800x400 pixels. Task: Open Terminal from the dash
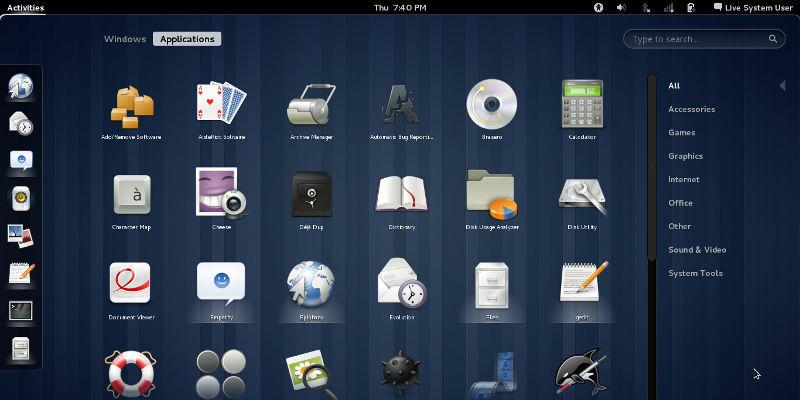tap(21, 310)
